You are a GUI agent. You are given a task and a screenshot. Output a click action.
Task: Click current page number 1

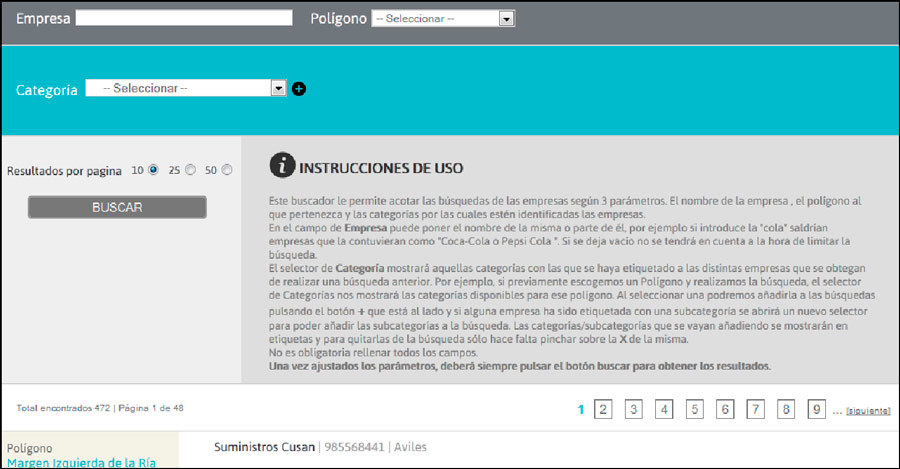pyautogui.click(x=581, y=410)
